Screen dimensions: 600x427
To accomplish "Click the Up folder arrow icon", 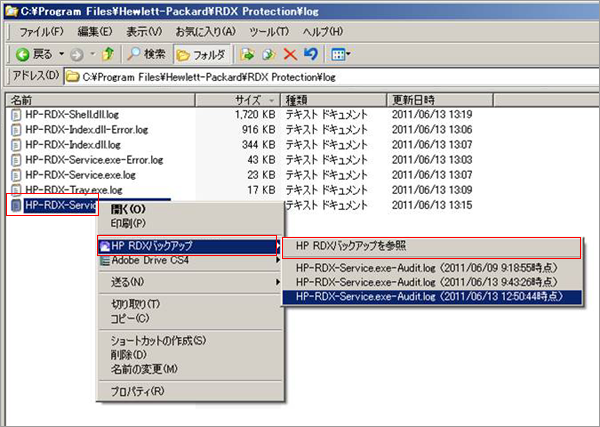I will tap(108, 53).
